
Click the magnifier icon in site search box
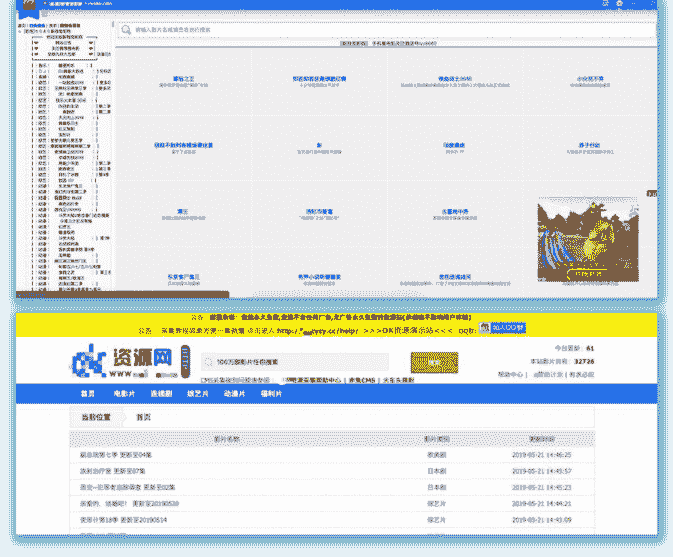pos(205,361)
